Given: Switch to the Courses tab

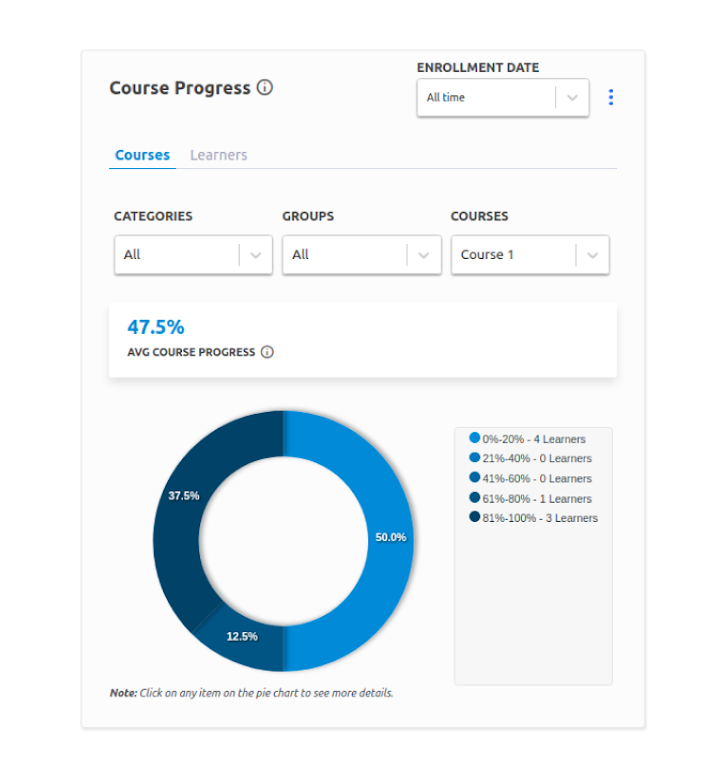Looking at the screenshot, I should [142, 155].
